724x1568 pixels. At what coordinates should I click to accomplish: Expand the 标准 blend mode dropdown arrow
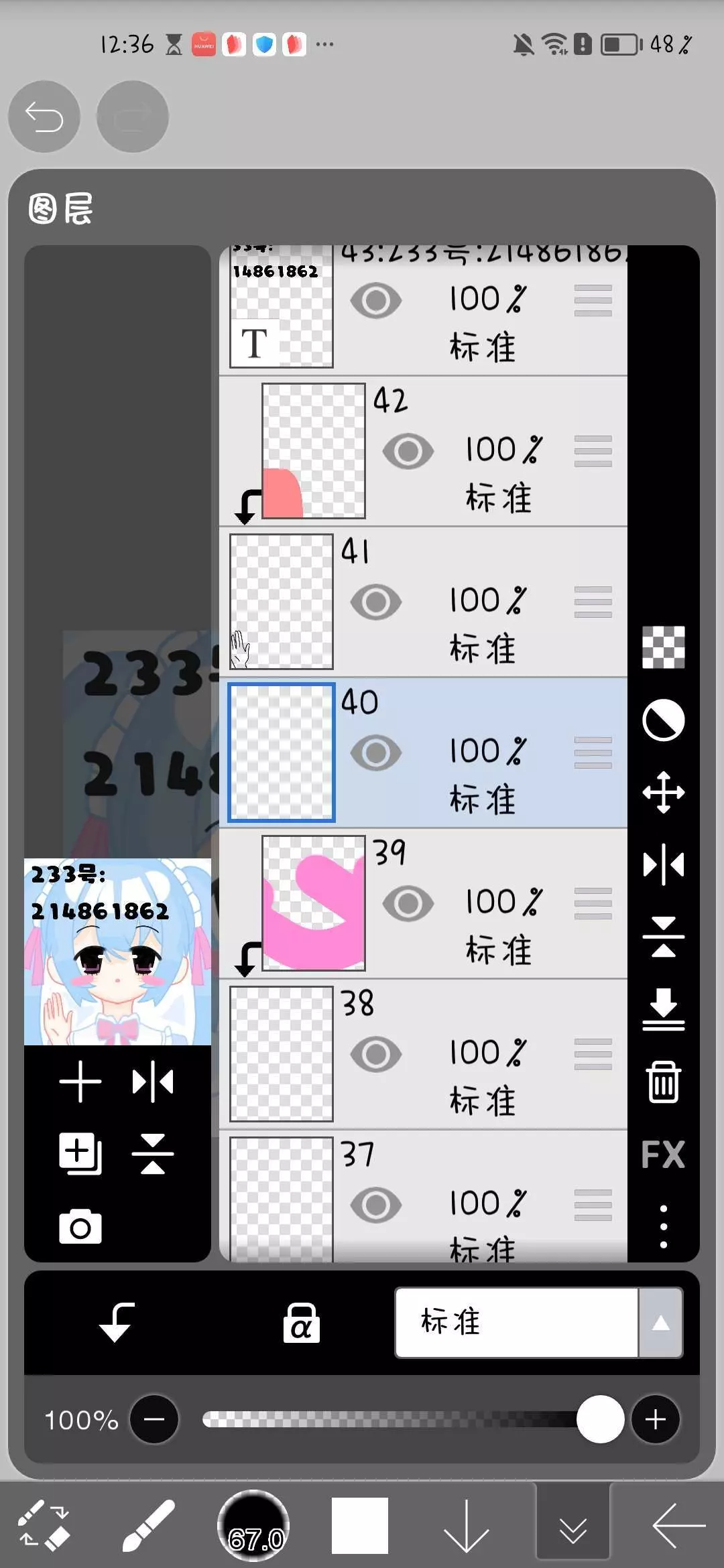pyautogui.click(x=660, y=1323)
